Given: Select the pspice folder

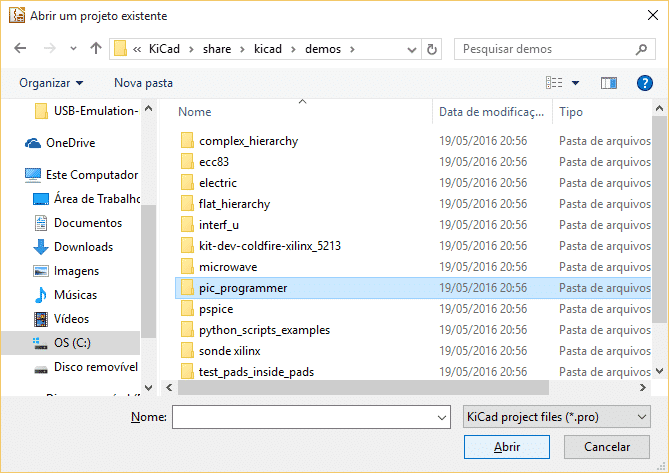Looking at the screenshot, I should [x=413, y=309].
